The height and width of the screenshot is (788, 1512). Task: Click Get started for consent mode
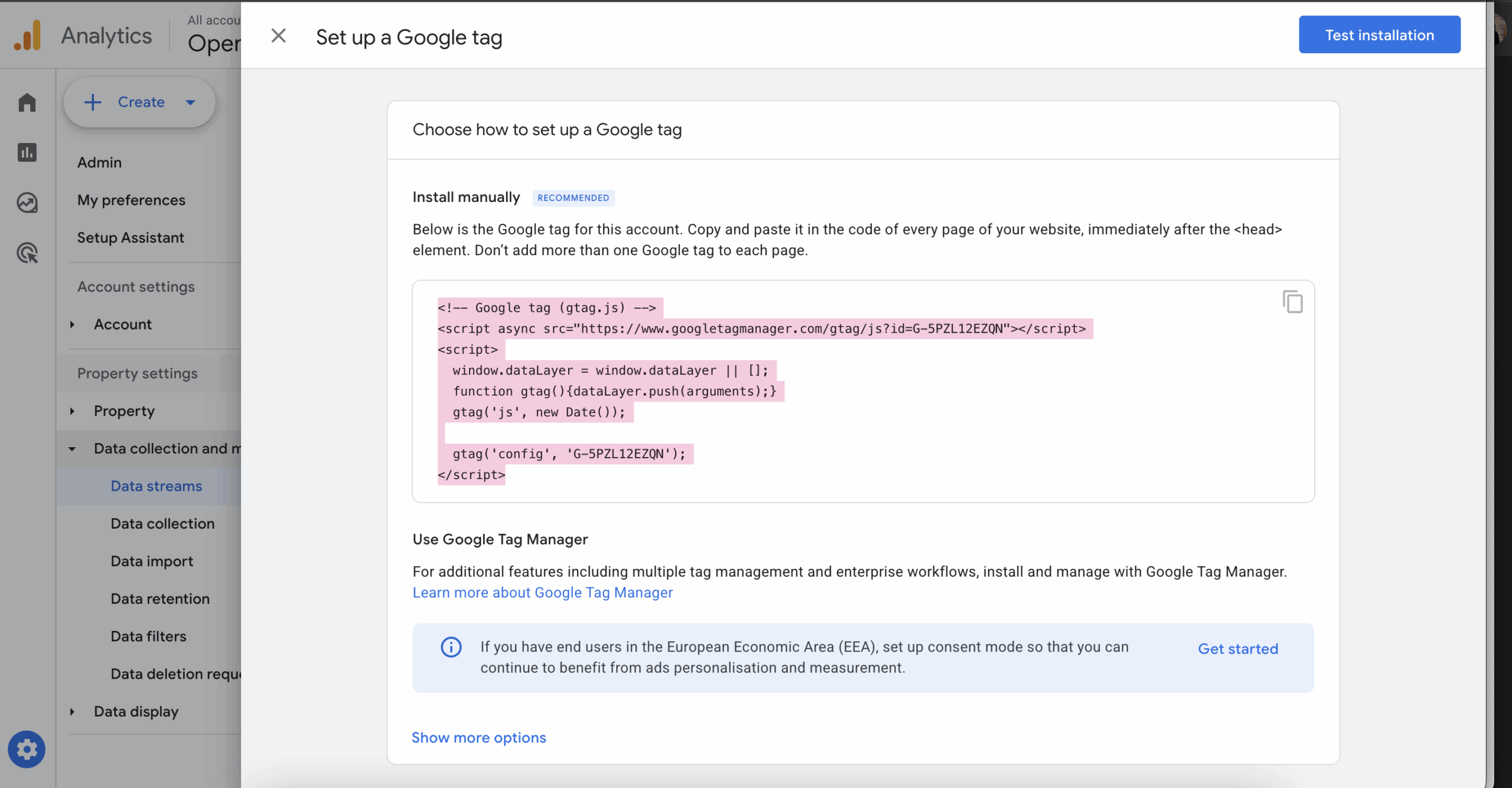(x=1238, y=649)
